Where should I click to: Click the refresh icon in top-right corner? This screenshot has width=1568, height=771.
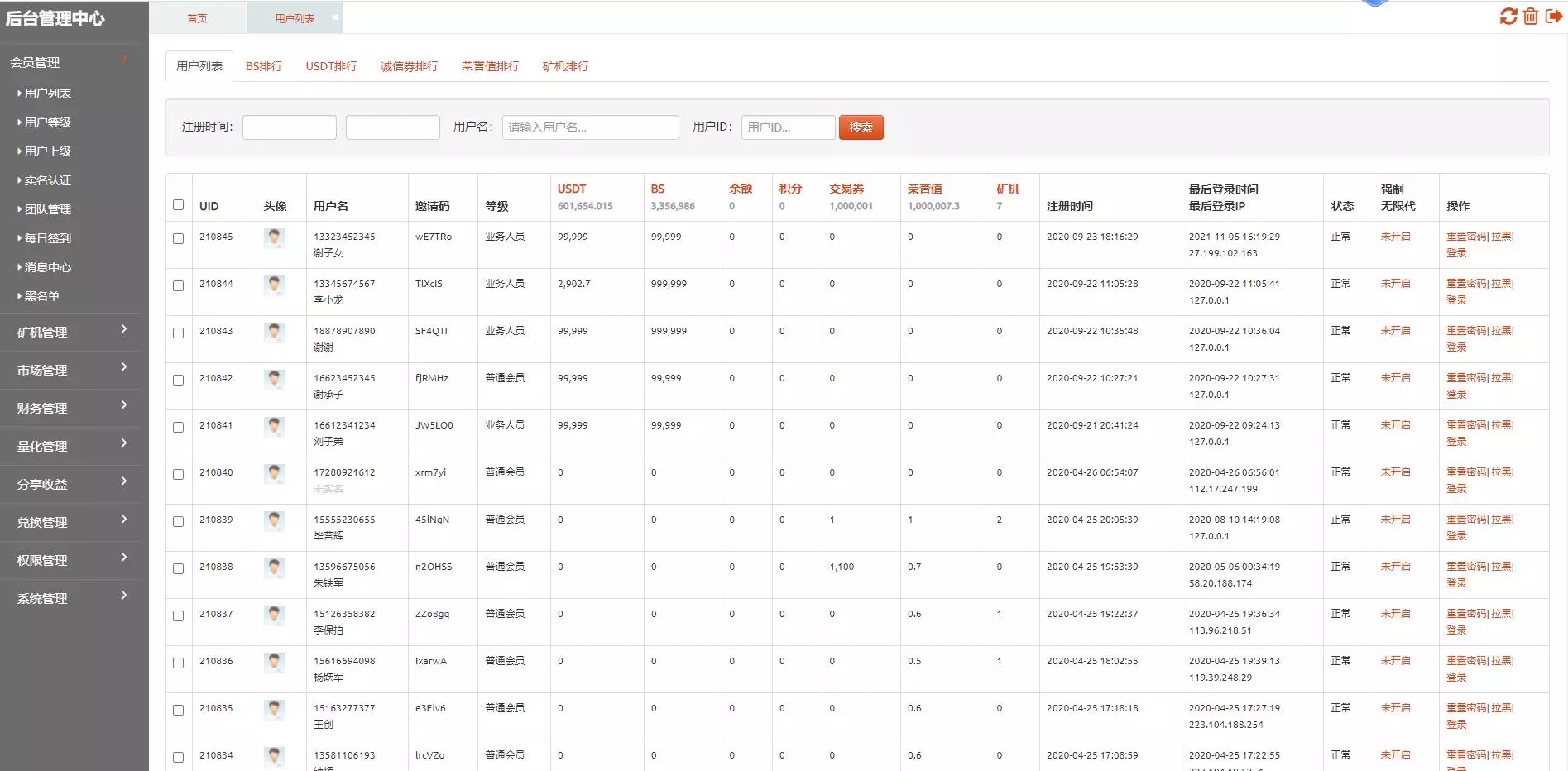point(1508,16)
